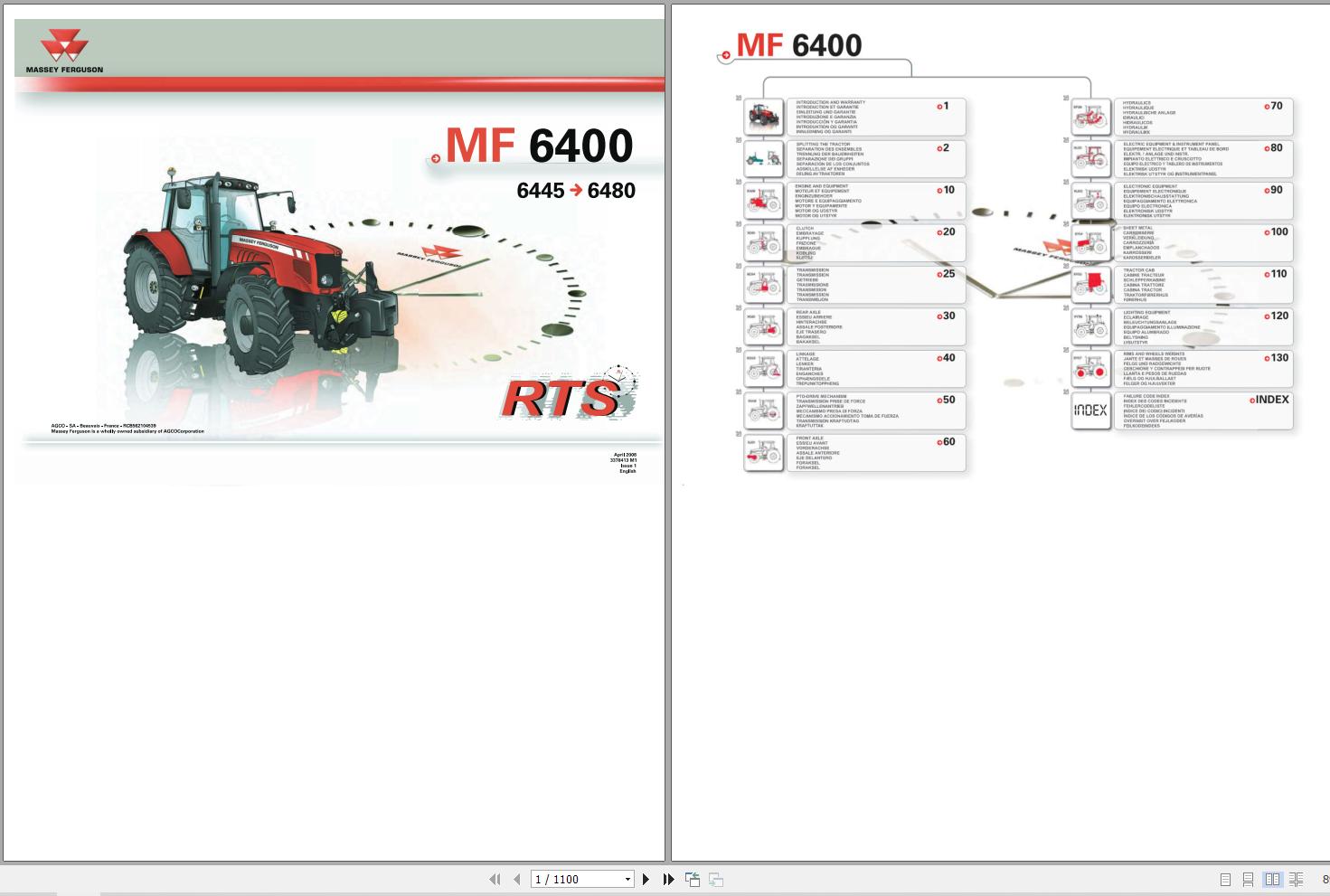The image size is (1330, 896).
Task: Select the 6445 → 6480 model range text
Action: pyautogui.click(x=576, y=191)
